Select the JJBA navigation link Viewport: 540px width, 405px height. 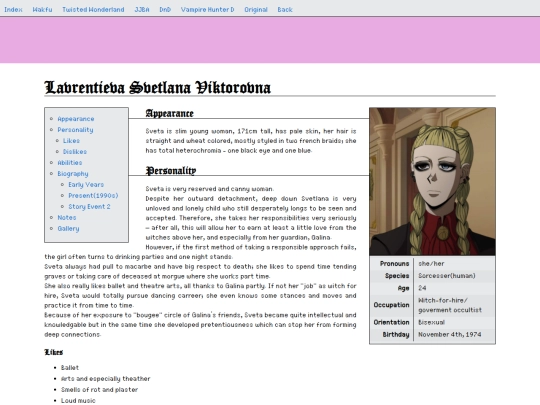pyautogui.click(x=142, y=10)
